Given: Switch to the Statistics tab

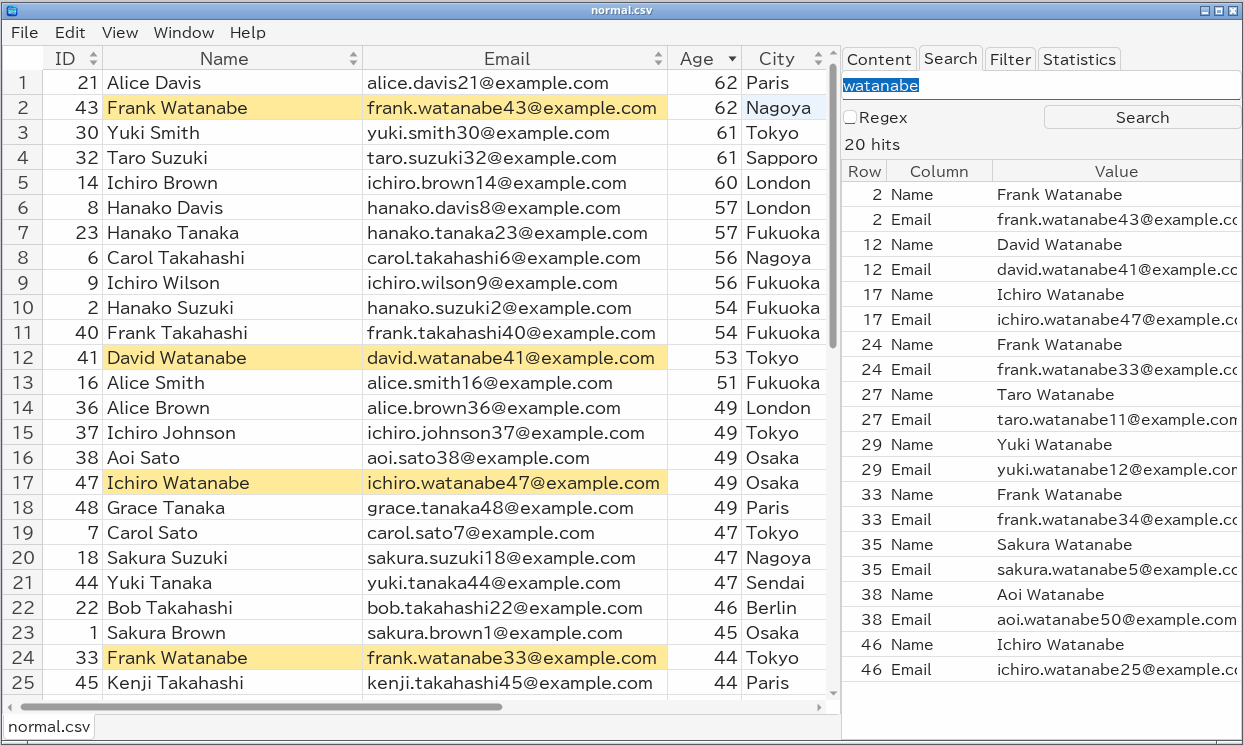Looking at the screenshot, I should (x=1079, y=59).
